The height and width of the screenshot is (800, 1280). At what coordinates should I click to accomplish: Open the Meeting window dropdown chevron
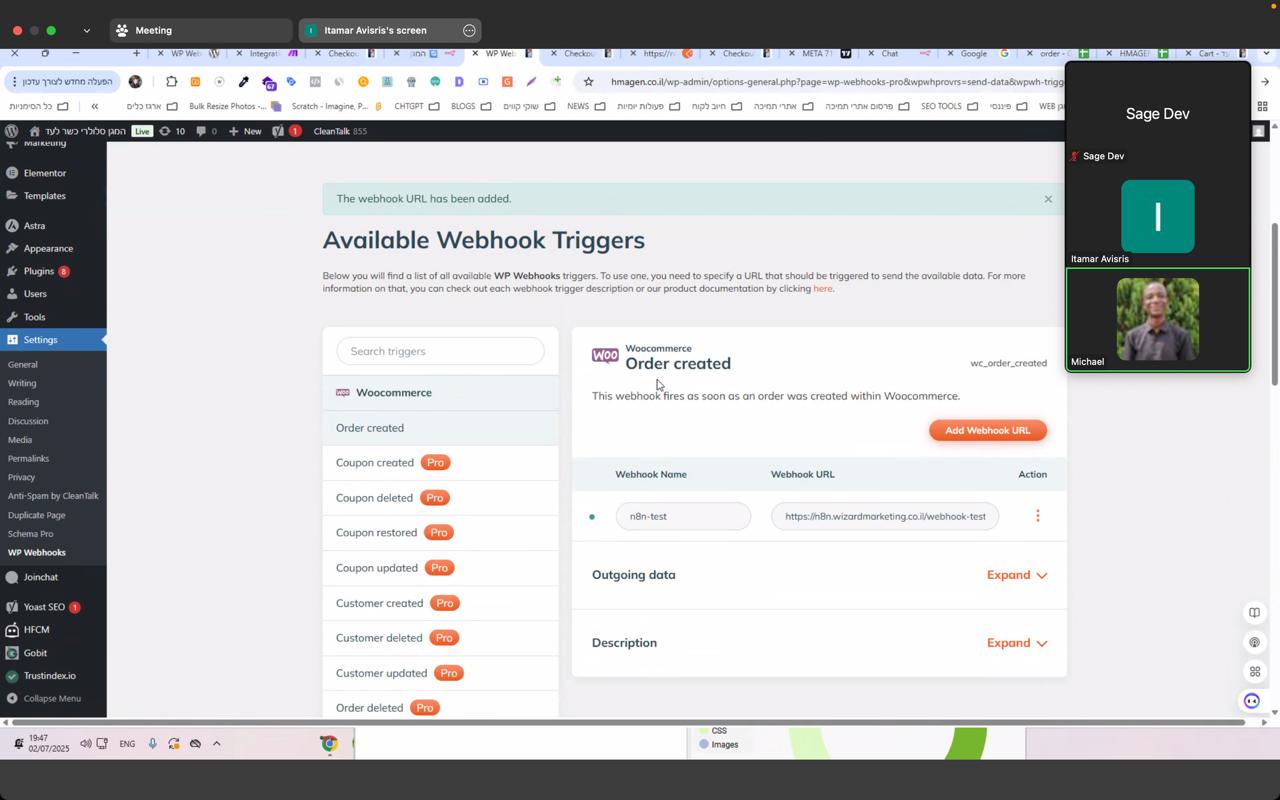tap(86, 31)
